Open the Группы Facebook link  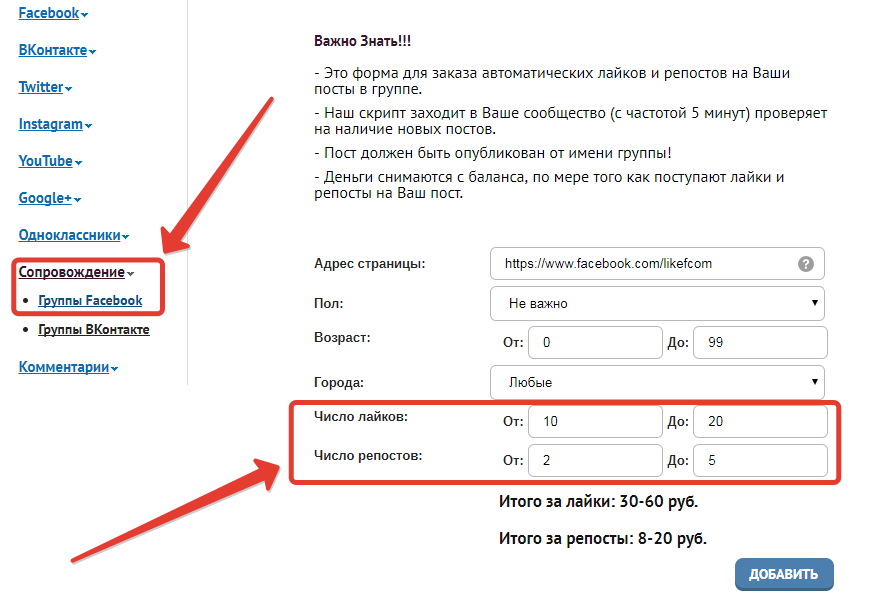click(90, 300)
